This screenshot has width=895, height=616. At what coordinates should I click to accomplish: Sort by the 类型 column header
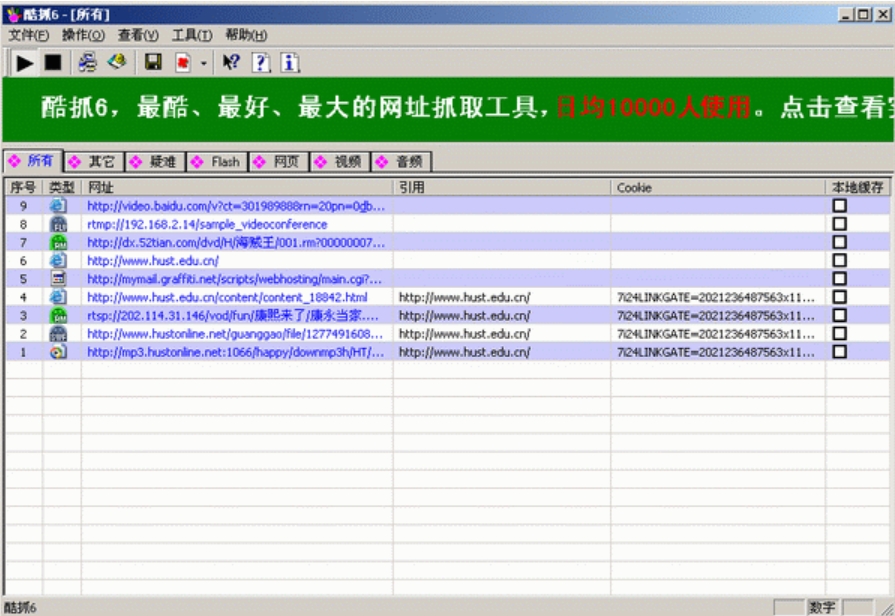[x=62, y=187]
